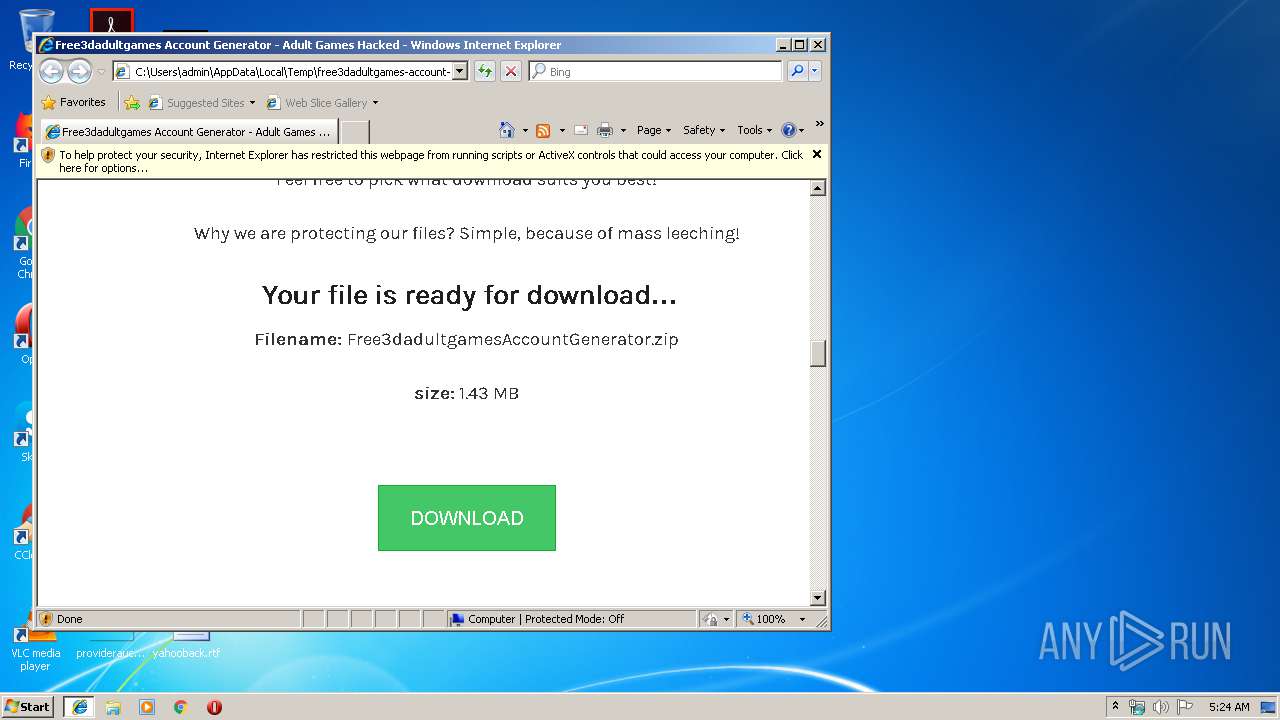This screenshot has width=1280, height=720.
Task: Open the Tools menu
Action: tap(754, 130)
